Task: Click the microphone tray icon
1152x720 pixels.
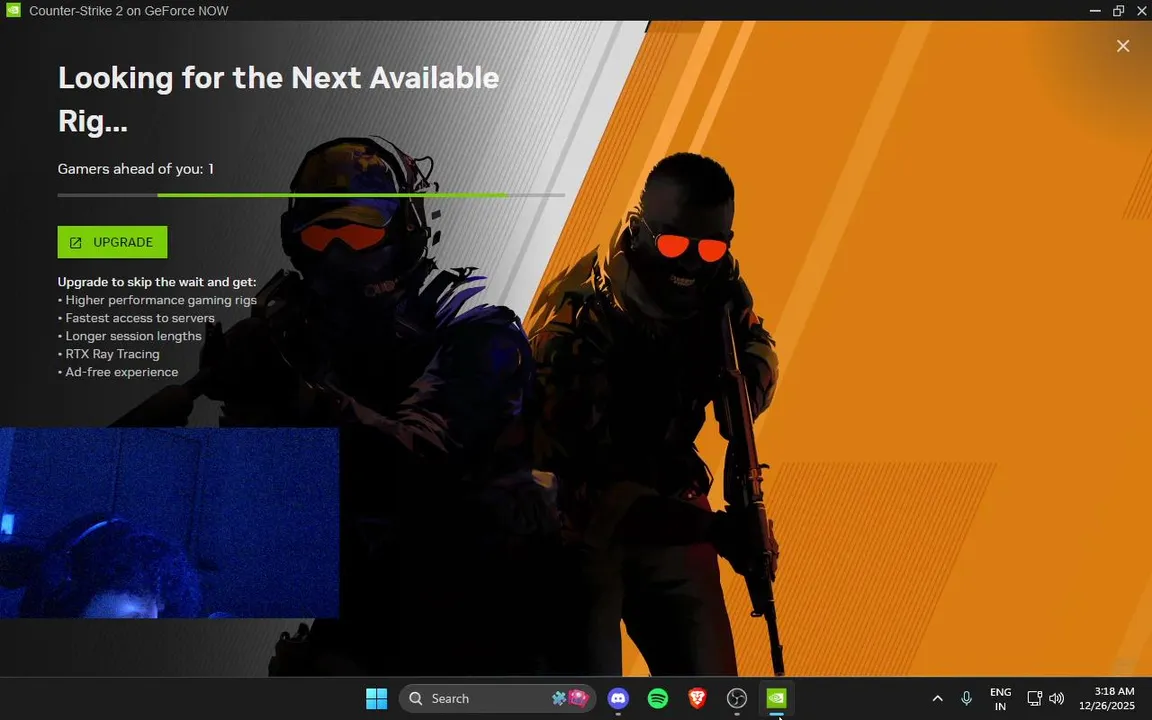Action: 966,698
